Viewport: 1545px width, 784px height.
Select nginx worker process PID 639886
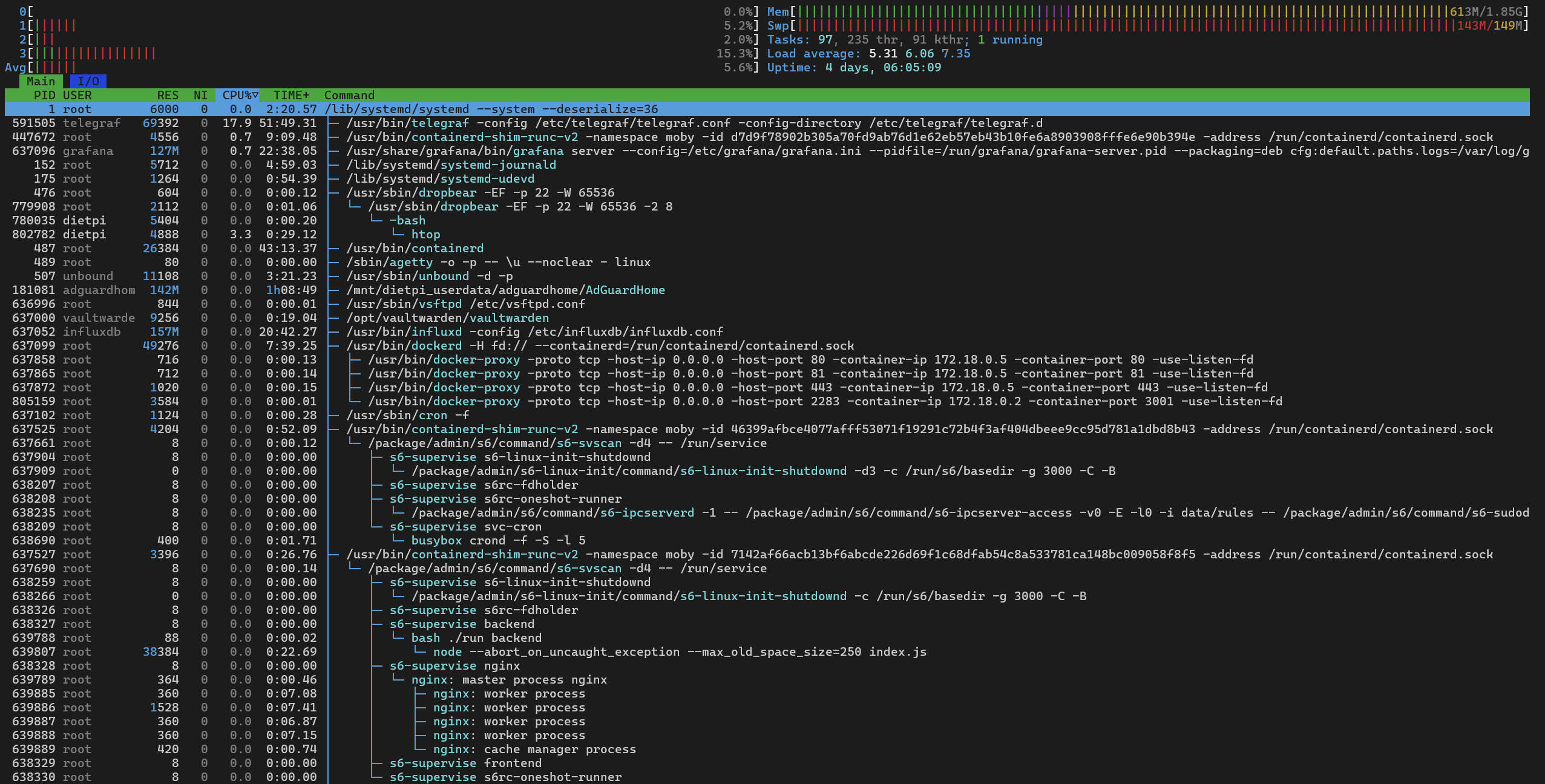pos(767,707)
